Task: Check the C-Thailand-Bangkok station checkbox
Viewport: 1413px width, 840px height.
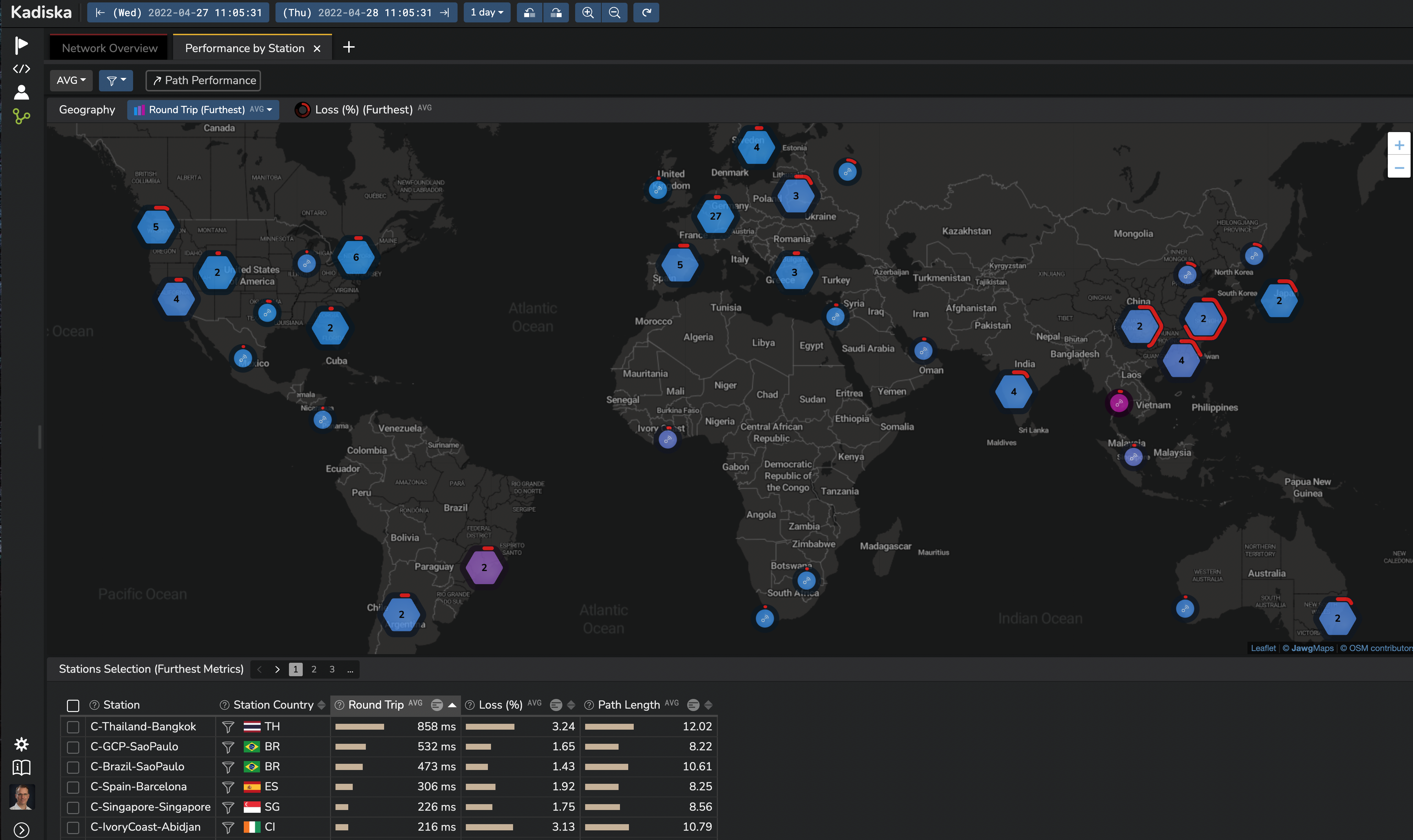Action: (73, 727)
